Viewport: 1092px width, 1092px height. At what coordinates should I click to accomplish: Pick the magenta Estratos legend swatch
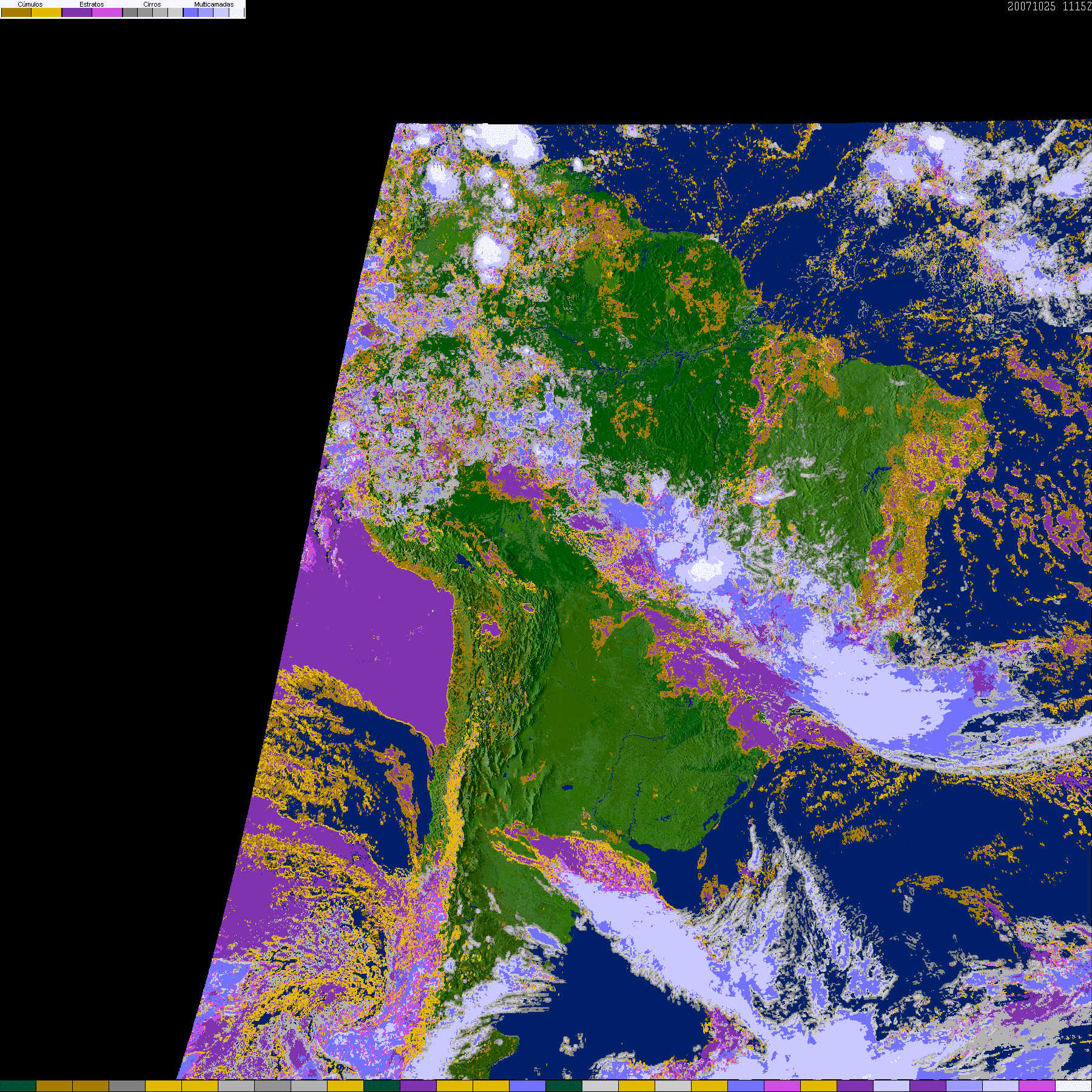pos(107,12)
